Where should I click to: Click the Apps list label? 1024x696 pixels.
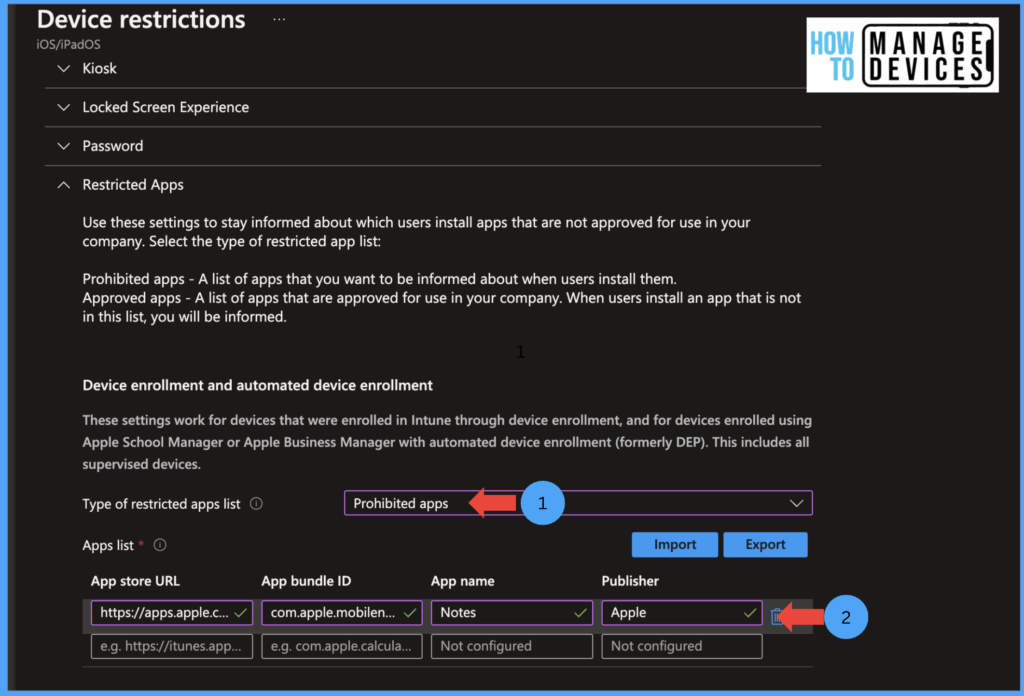point(108,545)
